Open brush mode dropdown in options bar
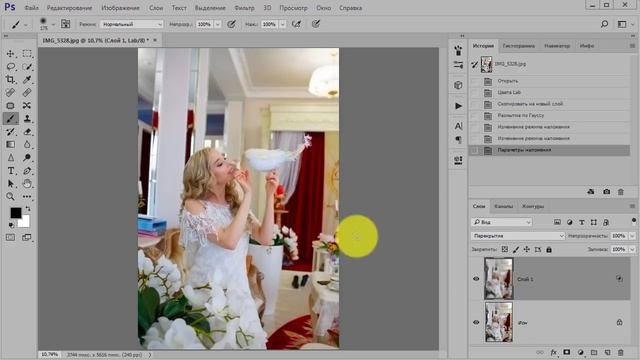This screenshot has width=640, height=360. [131, 24]
